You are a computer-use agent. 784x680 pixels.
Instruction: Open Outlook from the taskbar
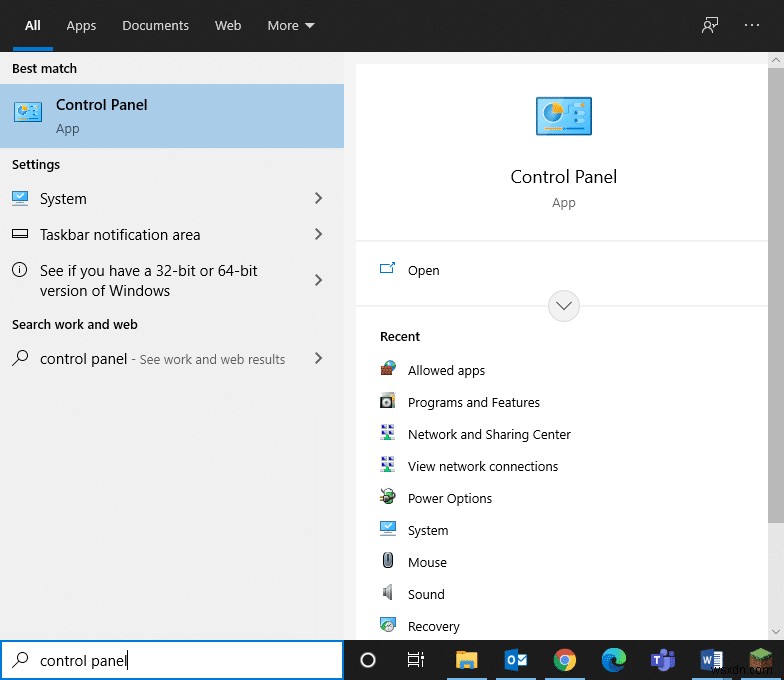(516, 660)
